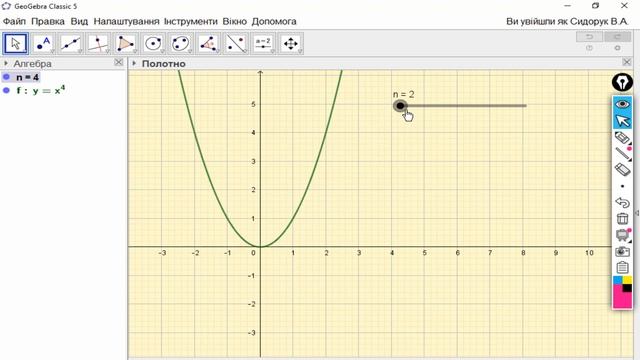This screenshot has height=360, width=640.
Task: Open the Налаштування menu
Action: click(126, 21)
